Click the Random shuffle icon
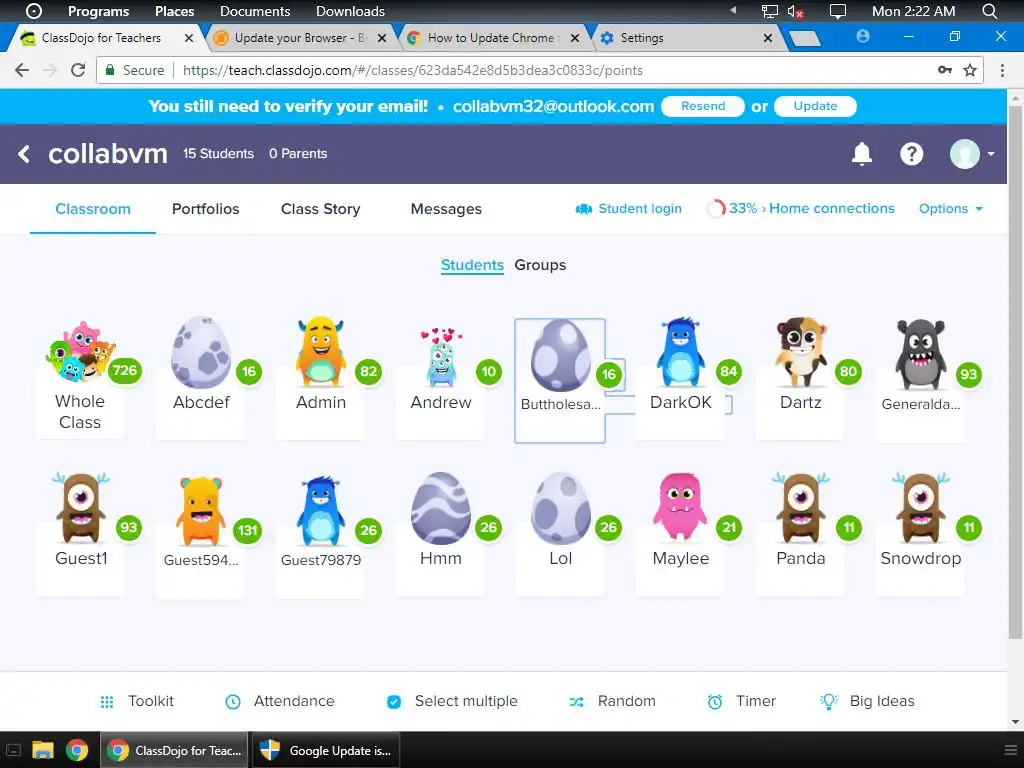 coord(576,702)
